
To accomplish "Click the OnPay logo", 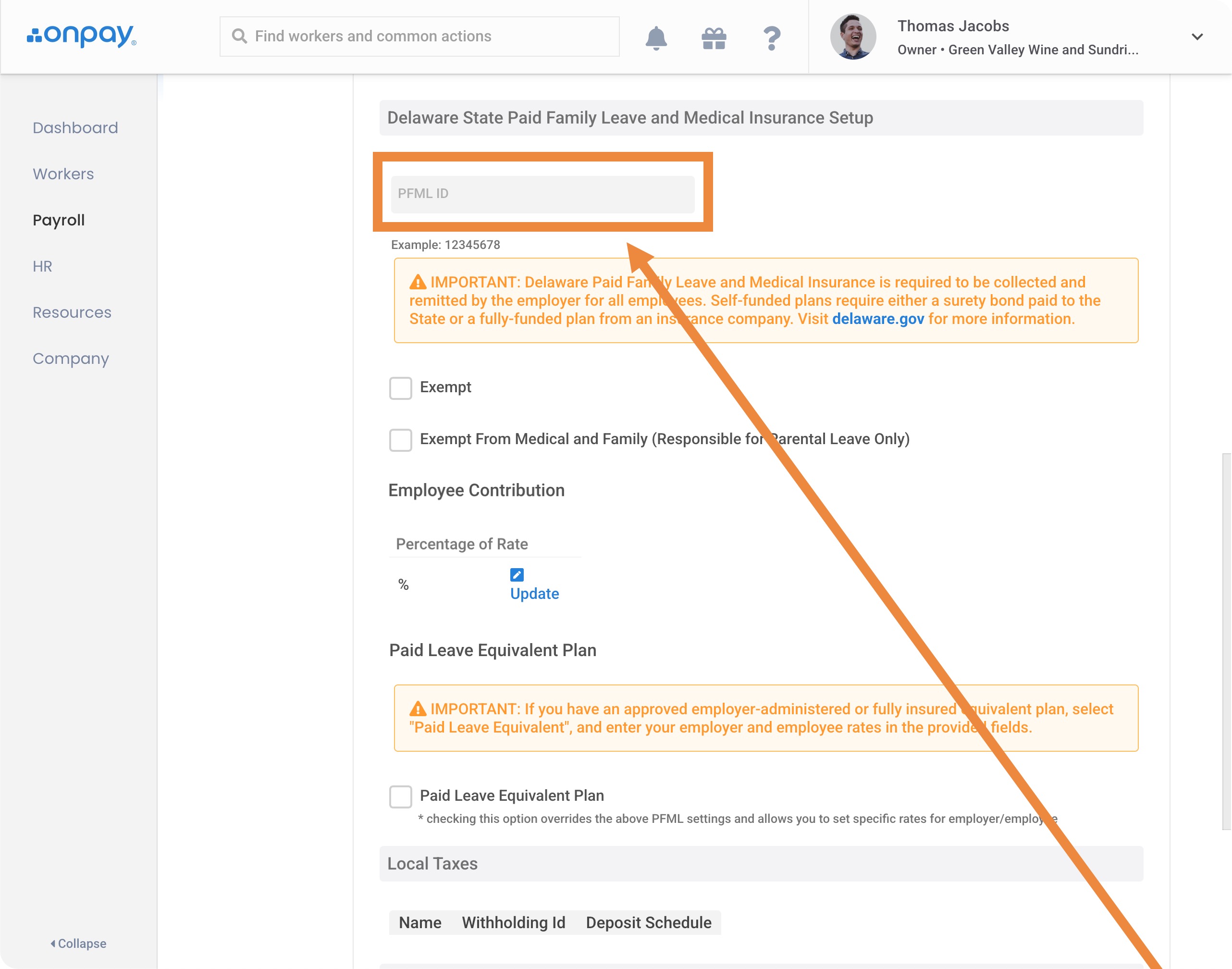I will coord(81,36).
